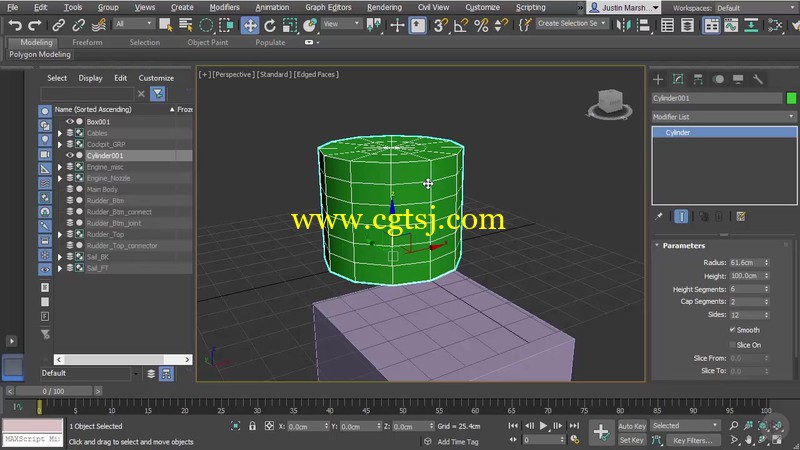
Task: Activate the Select and Rotate tool
Action: tap(270, 25)
